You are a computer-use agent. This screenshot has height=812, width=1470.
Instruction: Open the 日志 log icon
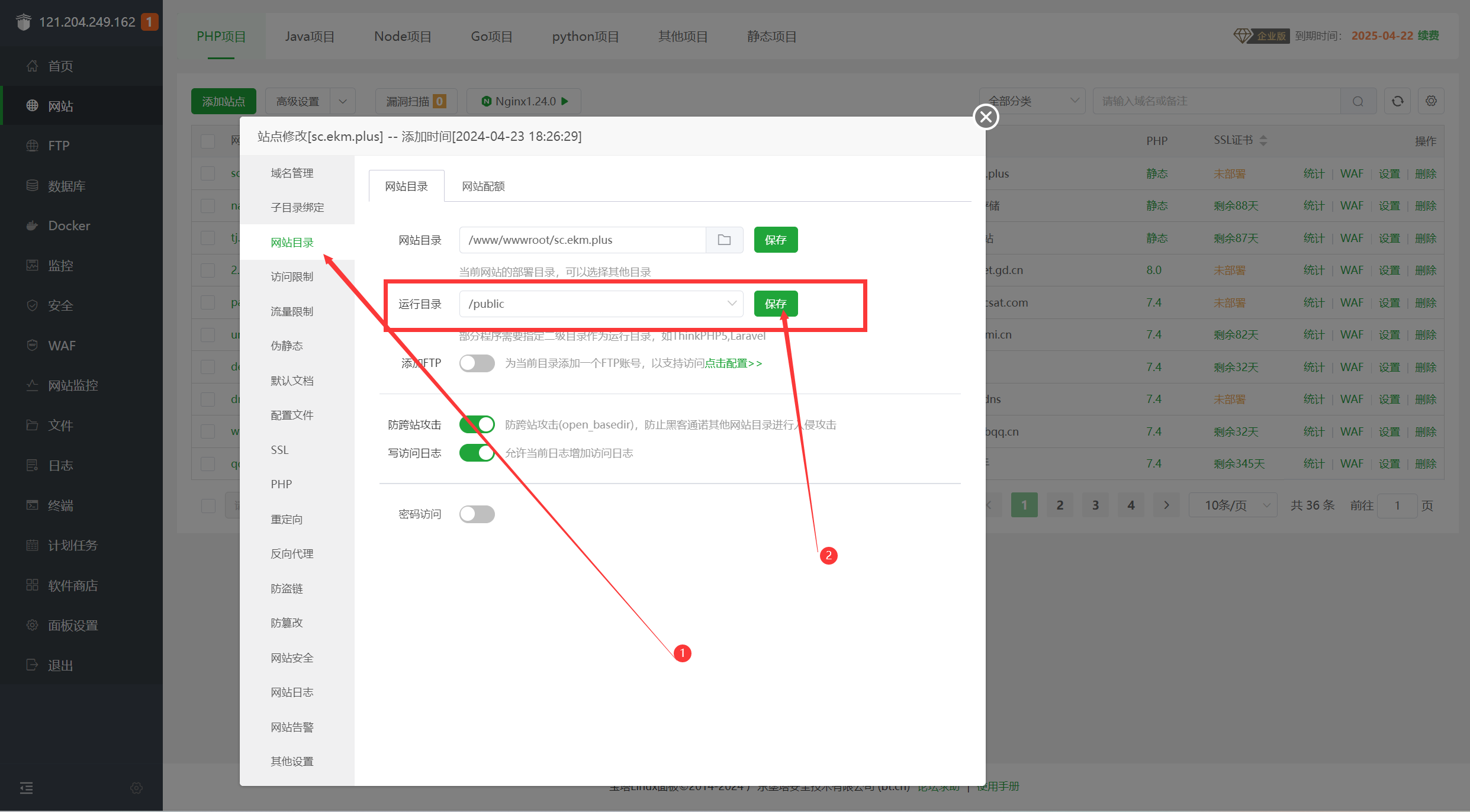[x=32, y=465]
